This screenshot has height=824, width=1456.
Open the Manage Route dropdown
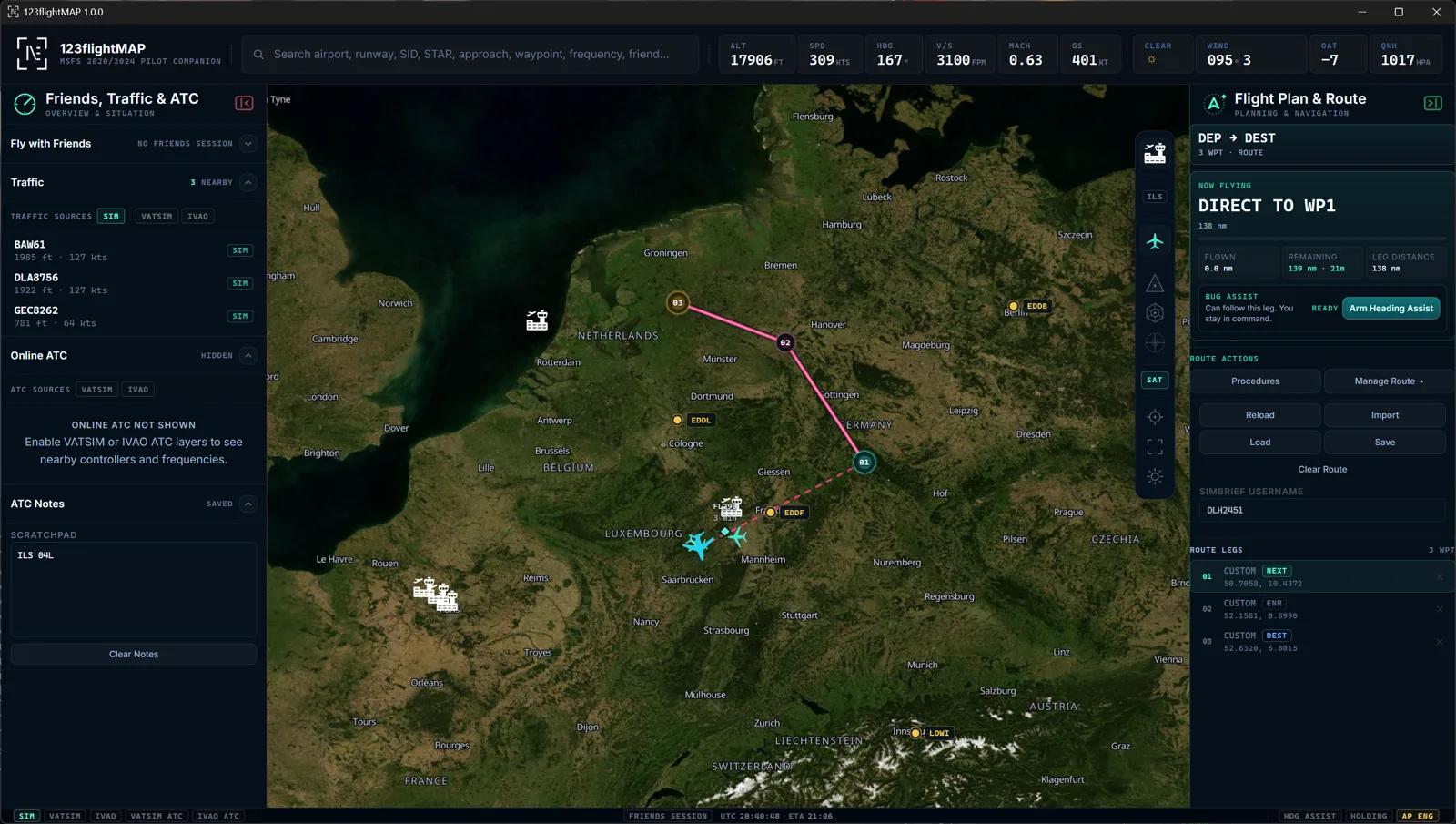point(1389,381)
